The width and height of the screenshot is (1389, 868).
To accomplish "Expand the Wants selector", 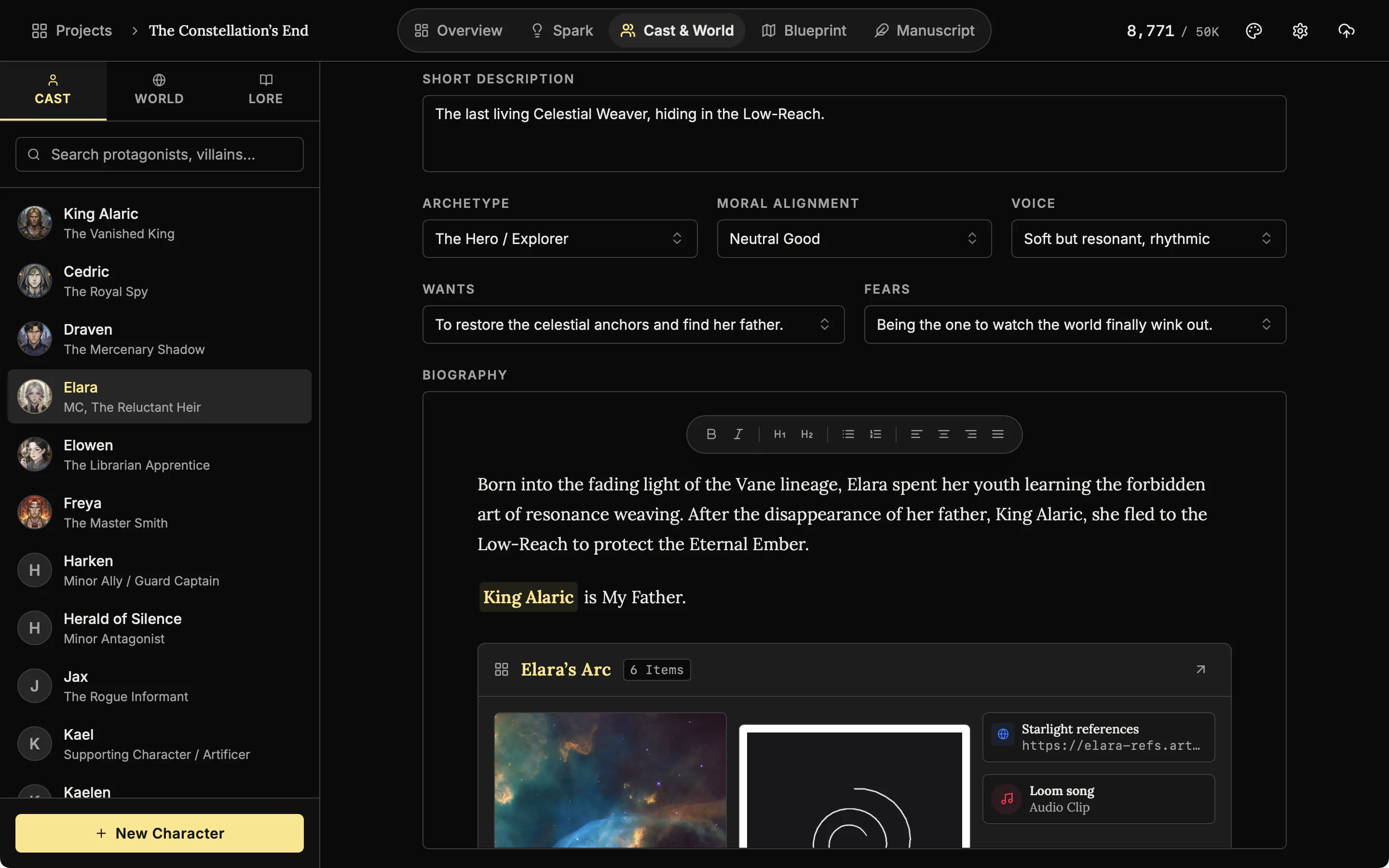I will click(x=633, y=325).
